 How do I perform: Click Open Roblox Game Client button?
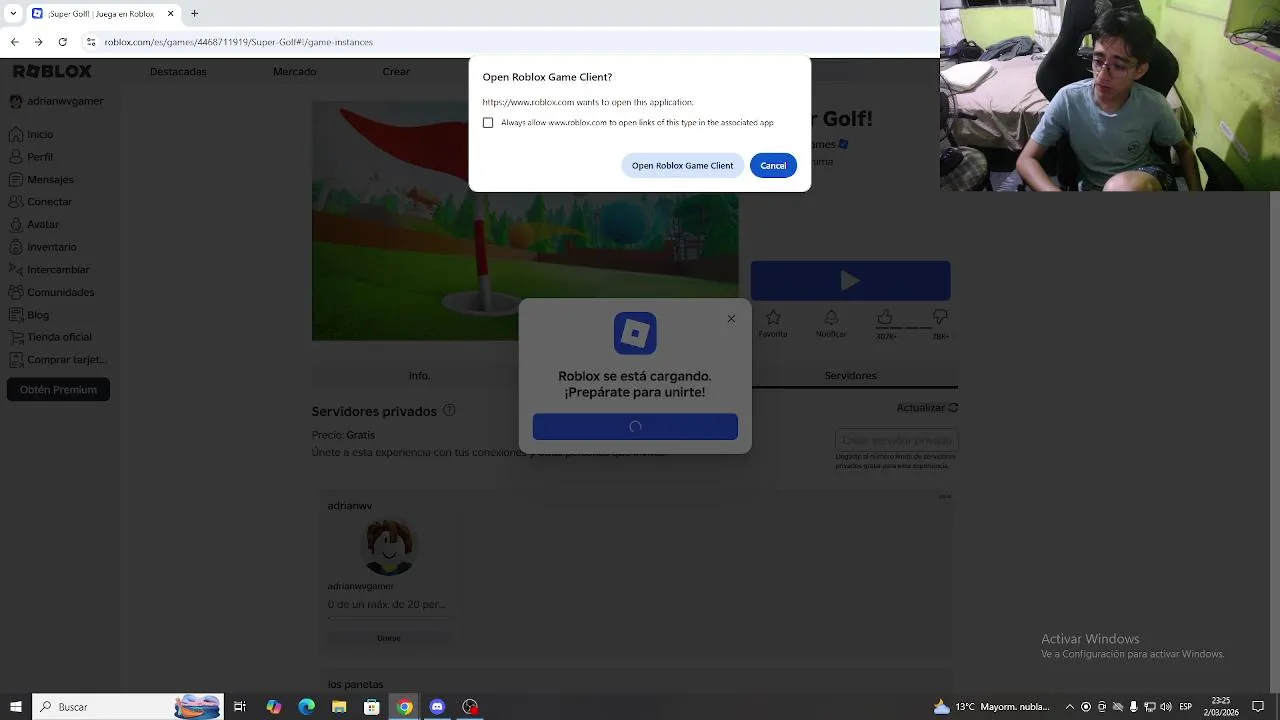pos(682,166)
